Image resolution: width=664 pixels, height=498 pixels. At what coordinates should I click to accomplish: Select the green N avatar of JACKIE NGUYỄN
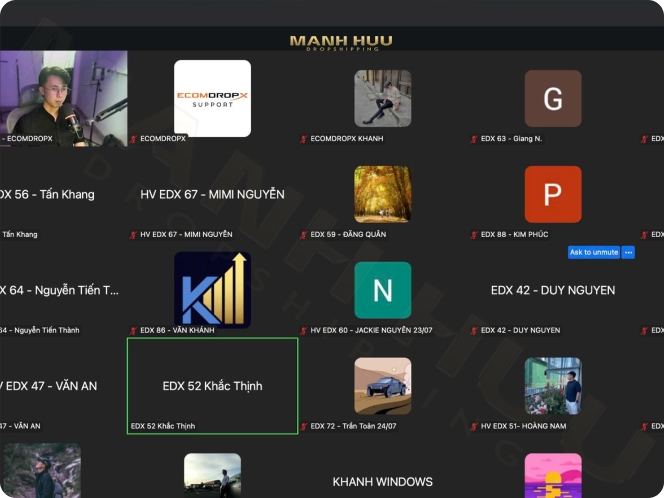coord(382,290)
